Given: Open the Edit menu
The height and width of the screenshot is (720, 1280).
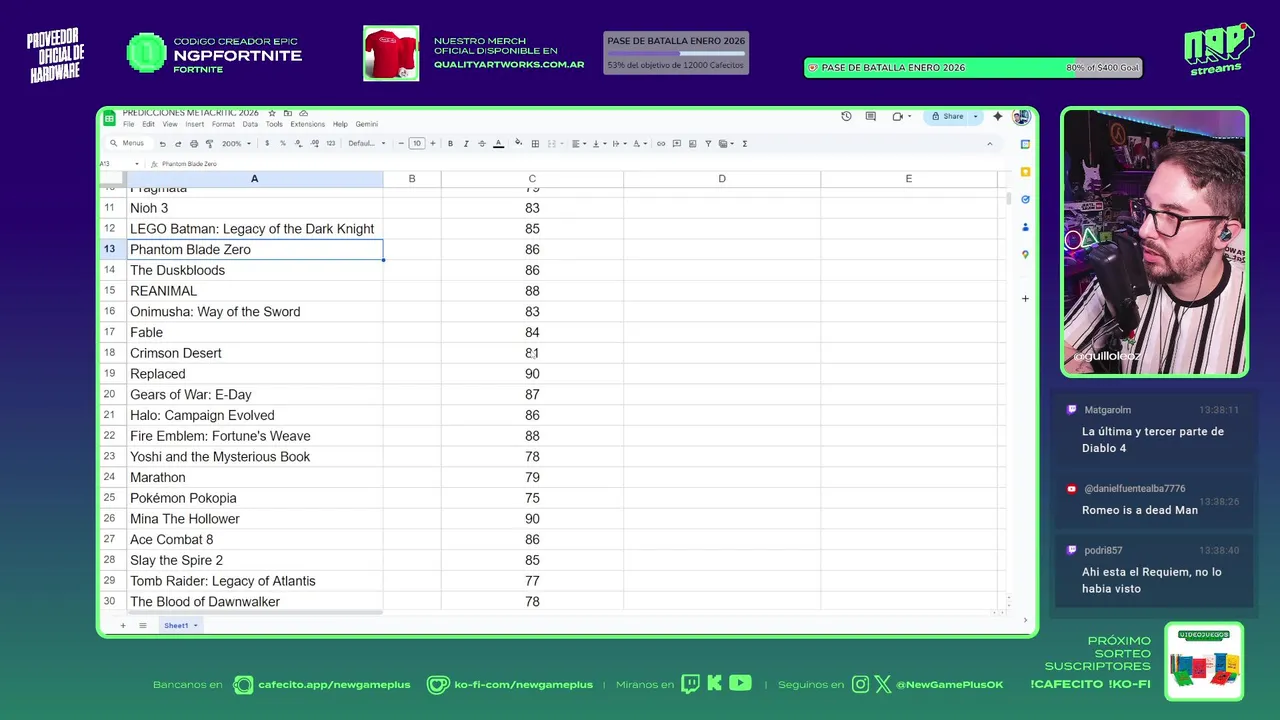Looking at the screenshot, I should (x=148, y=124).
